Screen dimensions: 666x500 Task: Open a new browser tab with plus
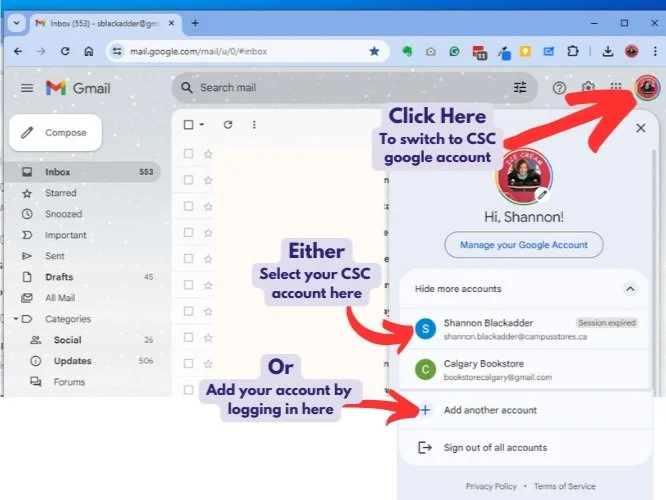click(x=195, y=23)
